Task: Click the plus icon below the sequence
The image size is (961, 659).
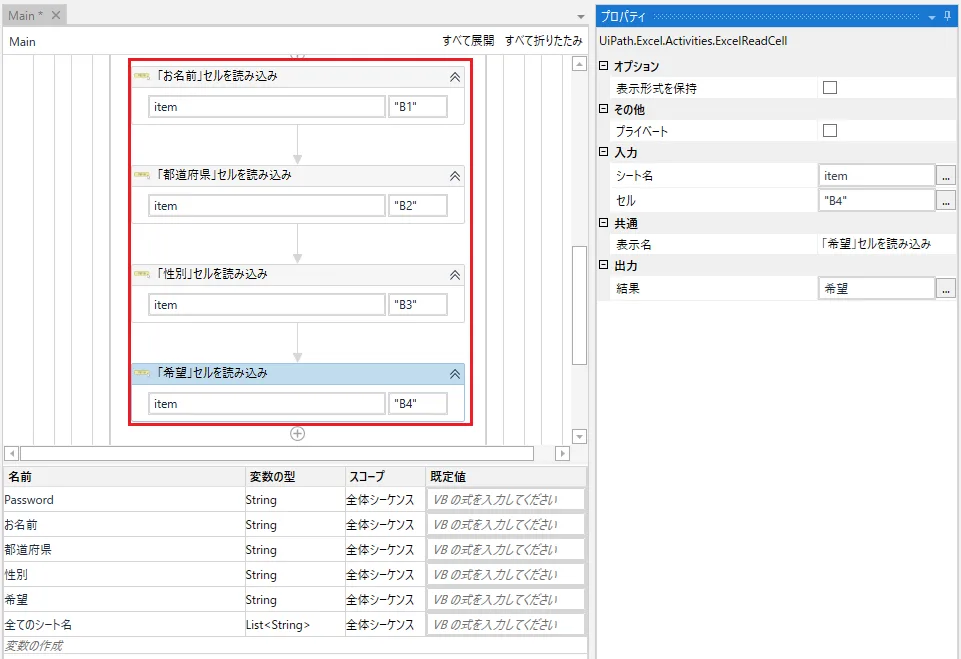Action: click(x=298, y=433)
